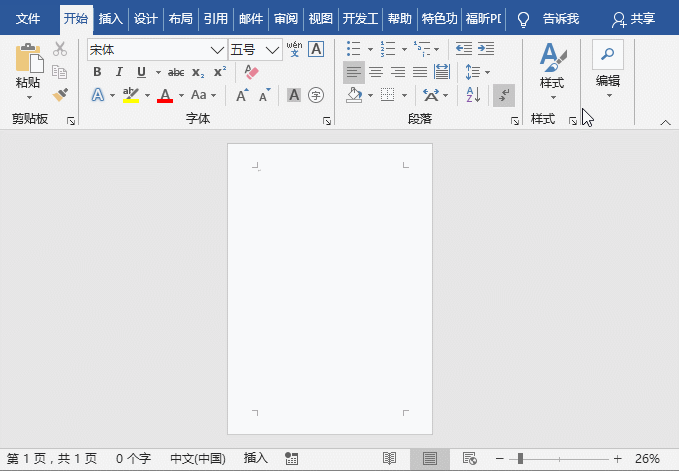Expand the Styles (样式) gallery

pos(553,71)
